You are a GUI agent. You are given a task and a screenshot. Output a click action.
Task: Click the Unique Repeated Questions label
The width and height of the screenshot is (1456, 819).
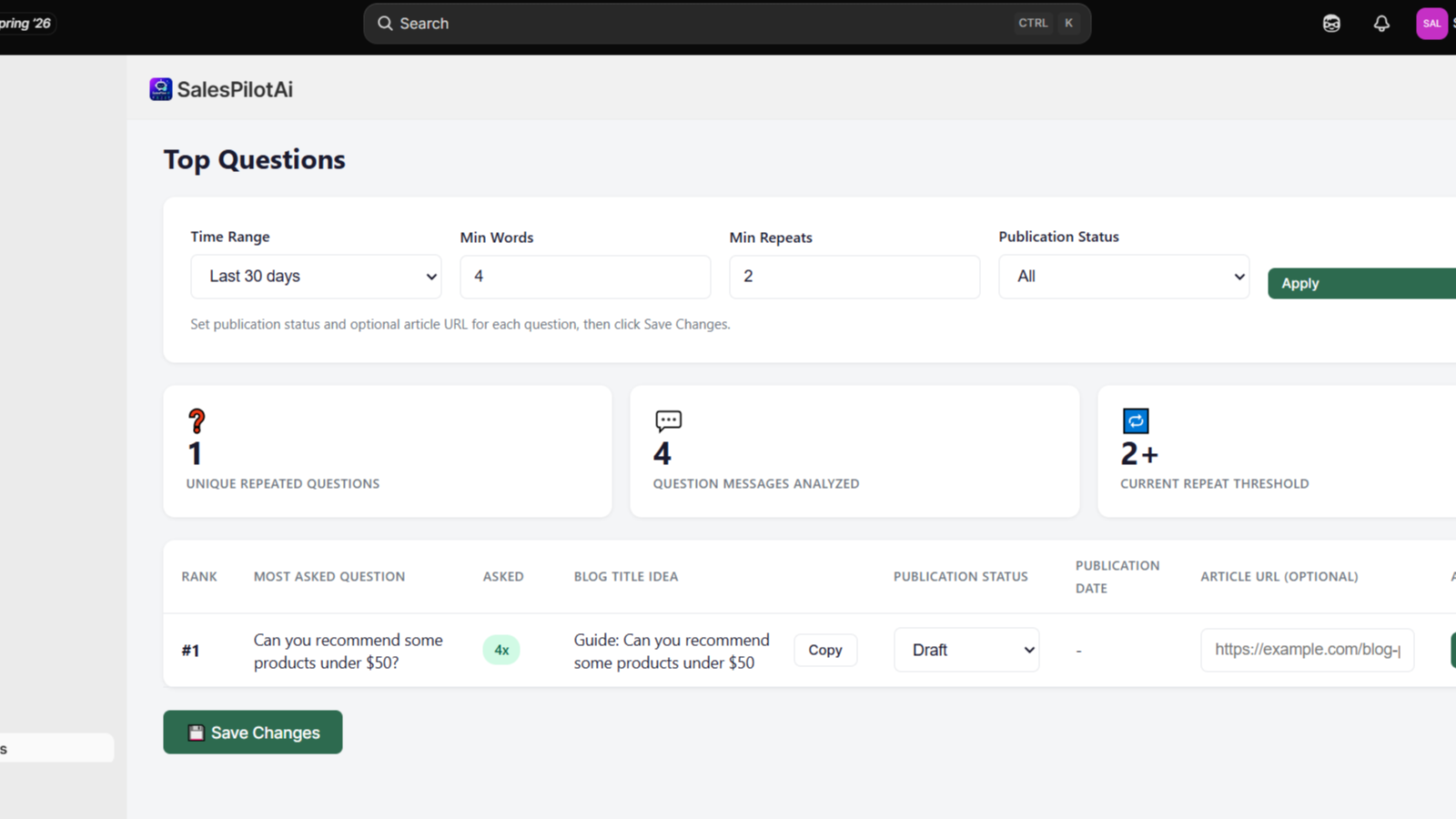click(x=283, y=484)
